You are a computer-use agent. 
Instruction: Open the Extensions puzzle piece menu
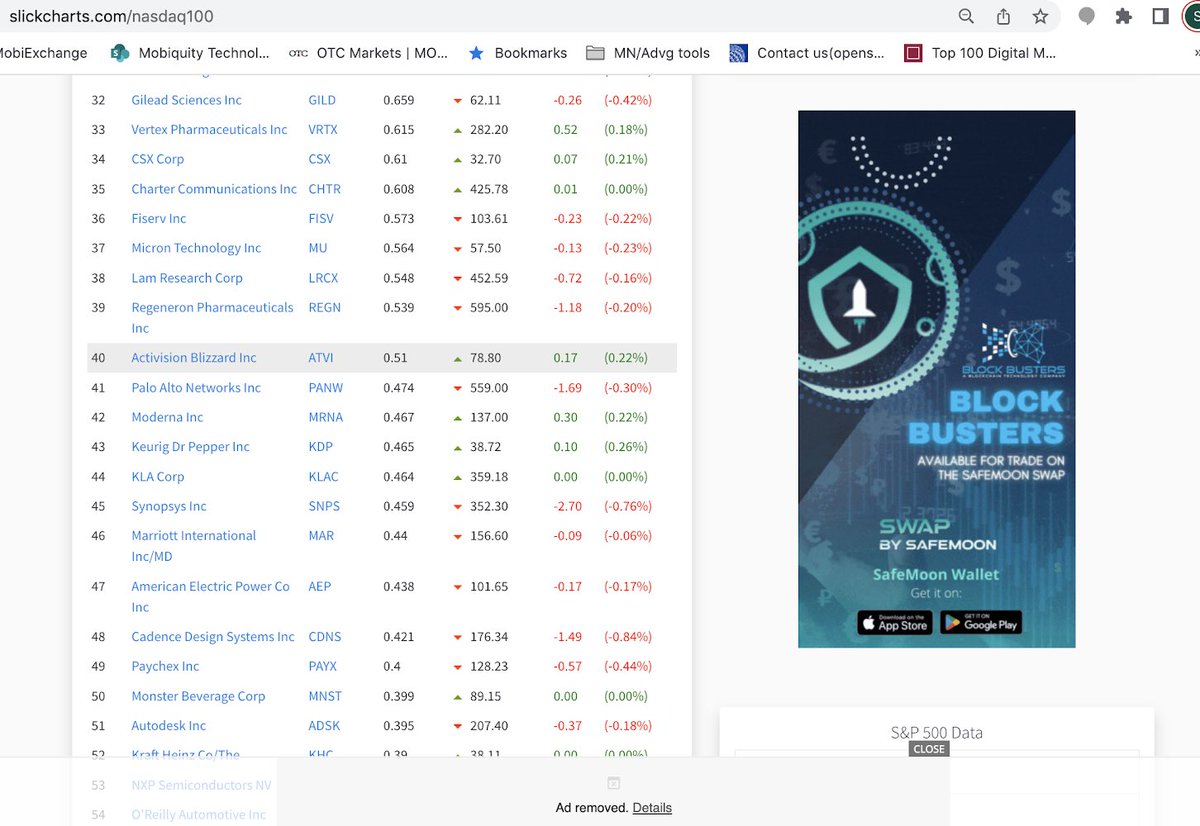point(1124,16)
